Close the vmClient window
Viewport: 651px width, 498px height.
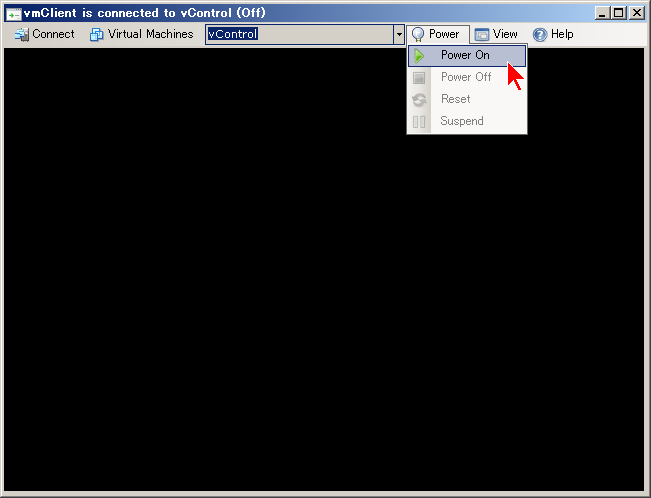click(636, 13)
